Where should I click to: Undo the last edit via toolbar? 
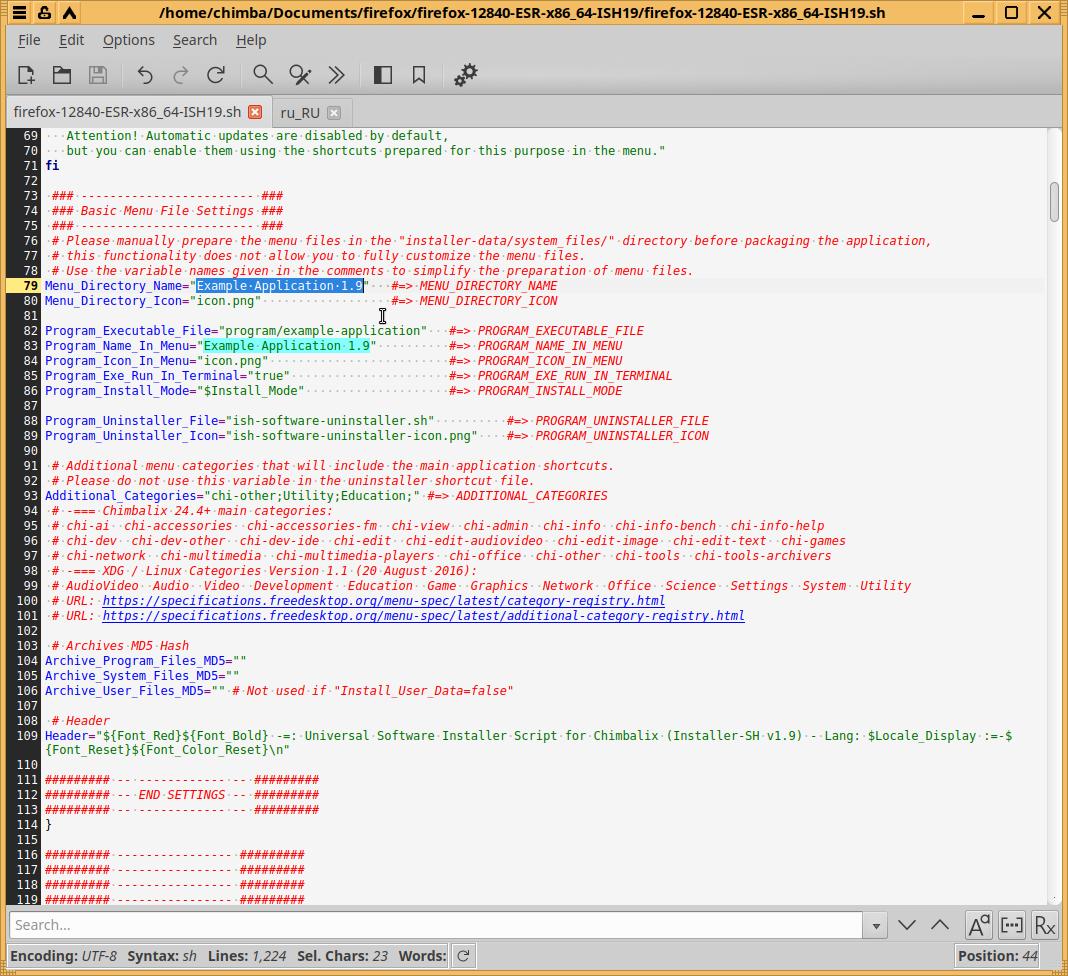pyautogui.click(x=145, y=75)
